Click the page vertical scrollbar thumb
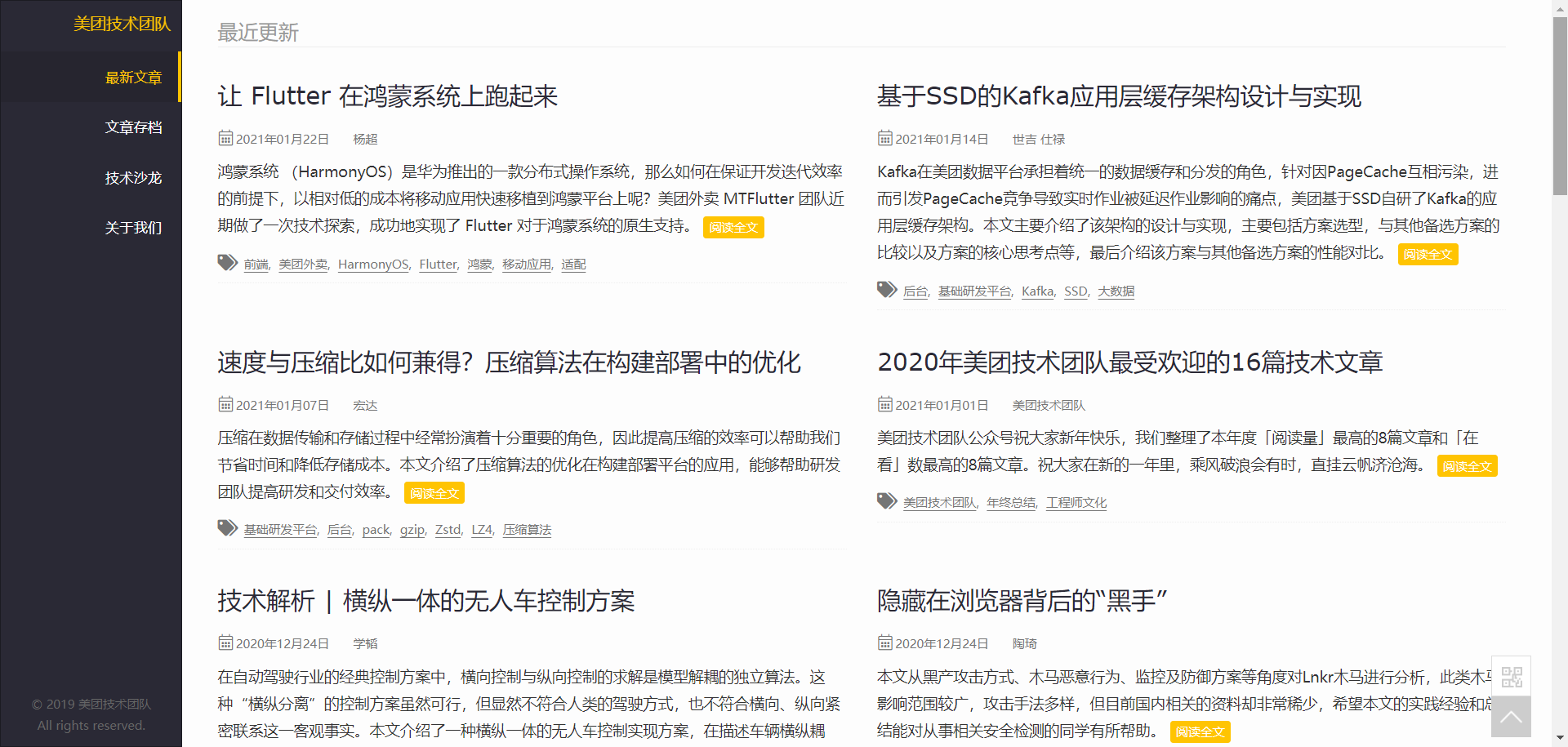Image resolution: width=1568 pixels, height=747 pixels. click(1560, 106)
